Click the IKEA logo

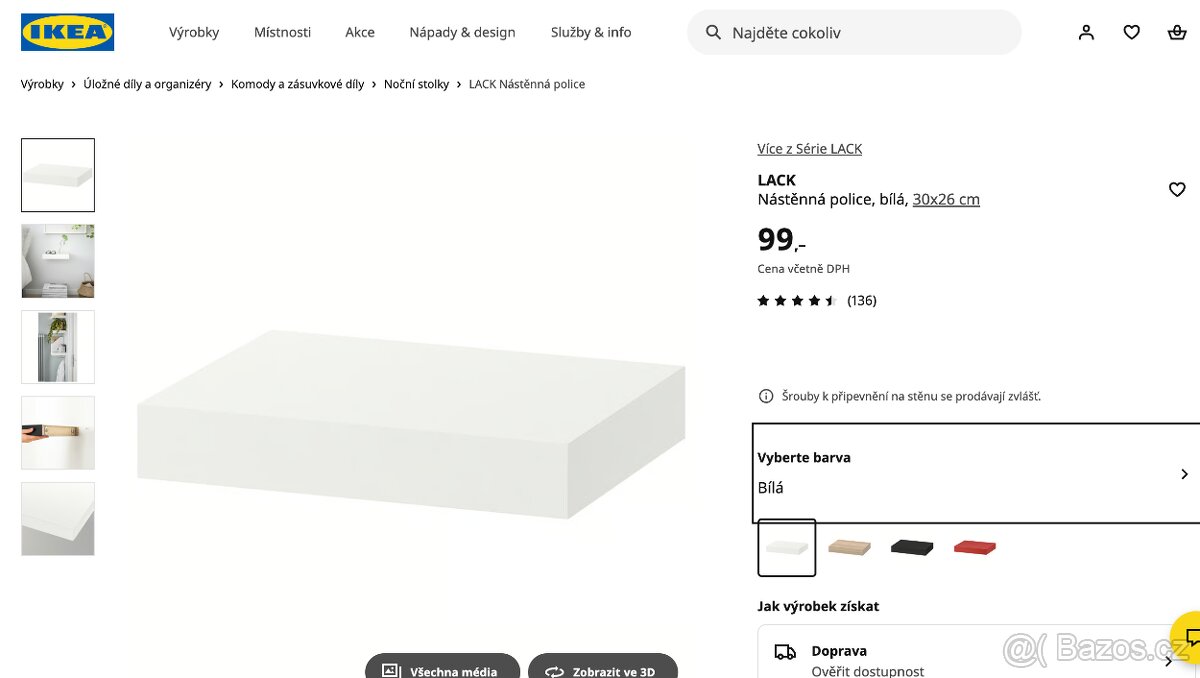pos(67,31)
